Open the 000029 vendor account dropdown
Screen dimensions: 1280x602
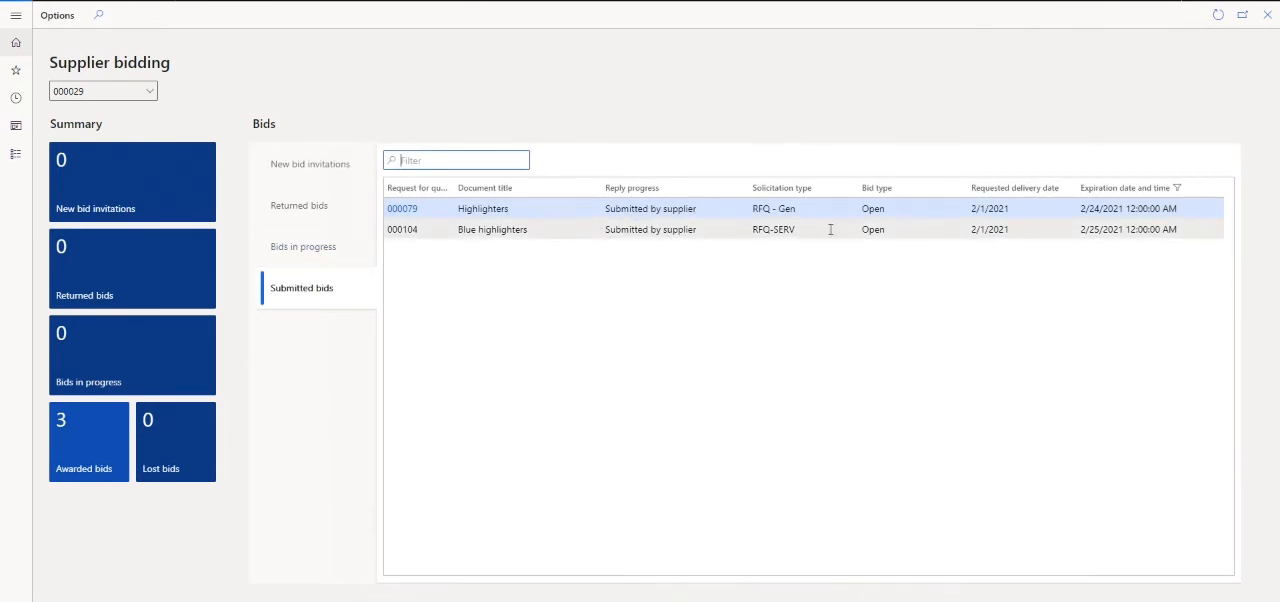click(103, 91)
